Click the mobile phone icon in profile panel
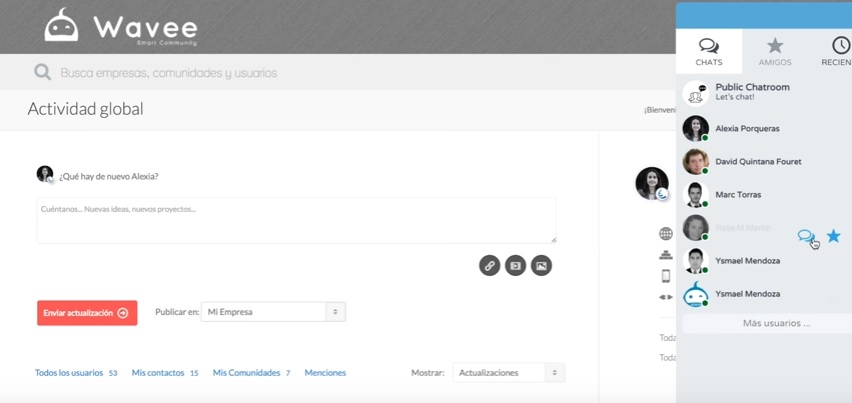Viewport: 852px width, 403px height. click(x=666, y=276)
